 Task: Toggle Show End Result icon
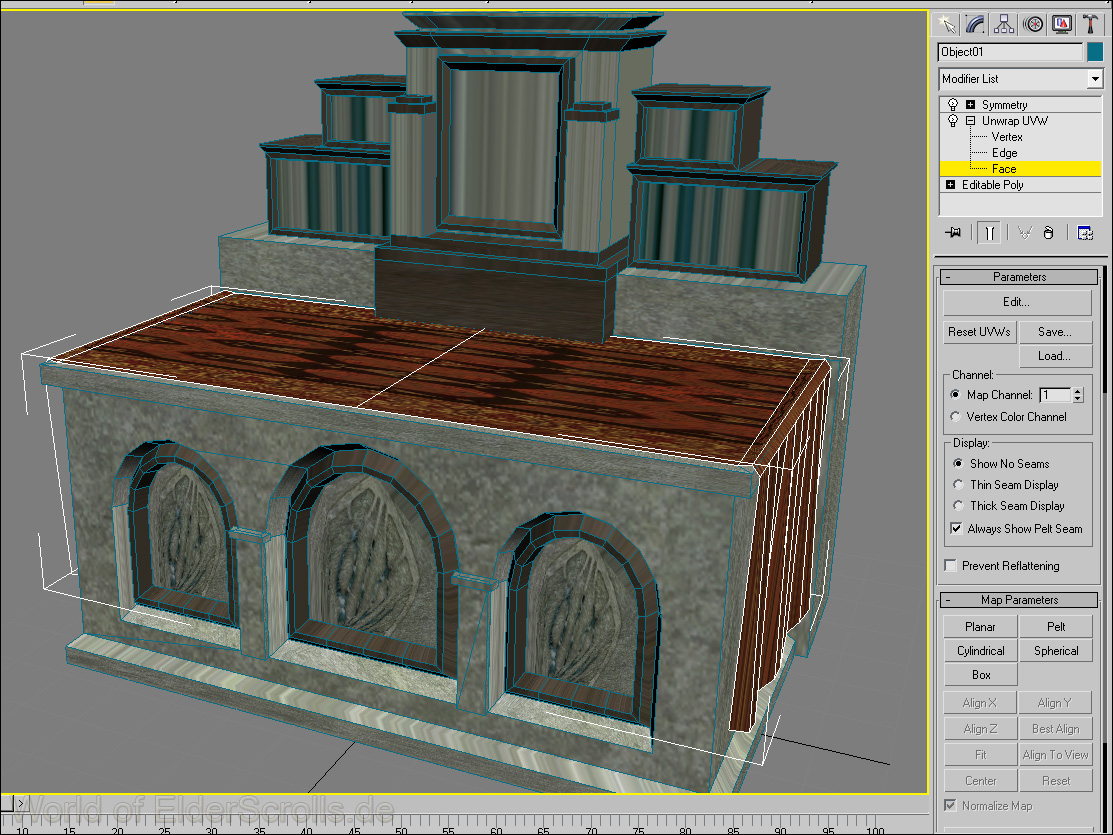pos(989,232)
